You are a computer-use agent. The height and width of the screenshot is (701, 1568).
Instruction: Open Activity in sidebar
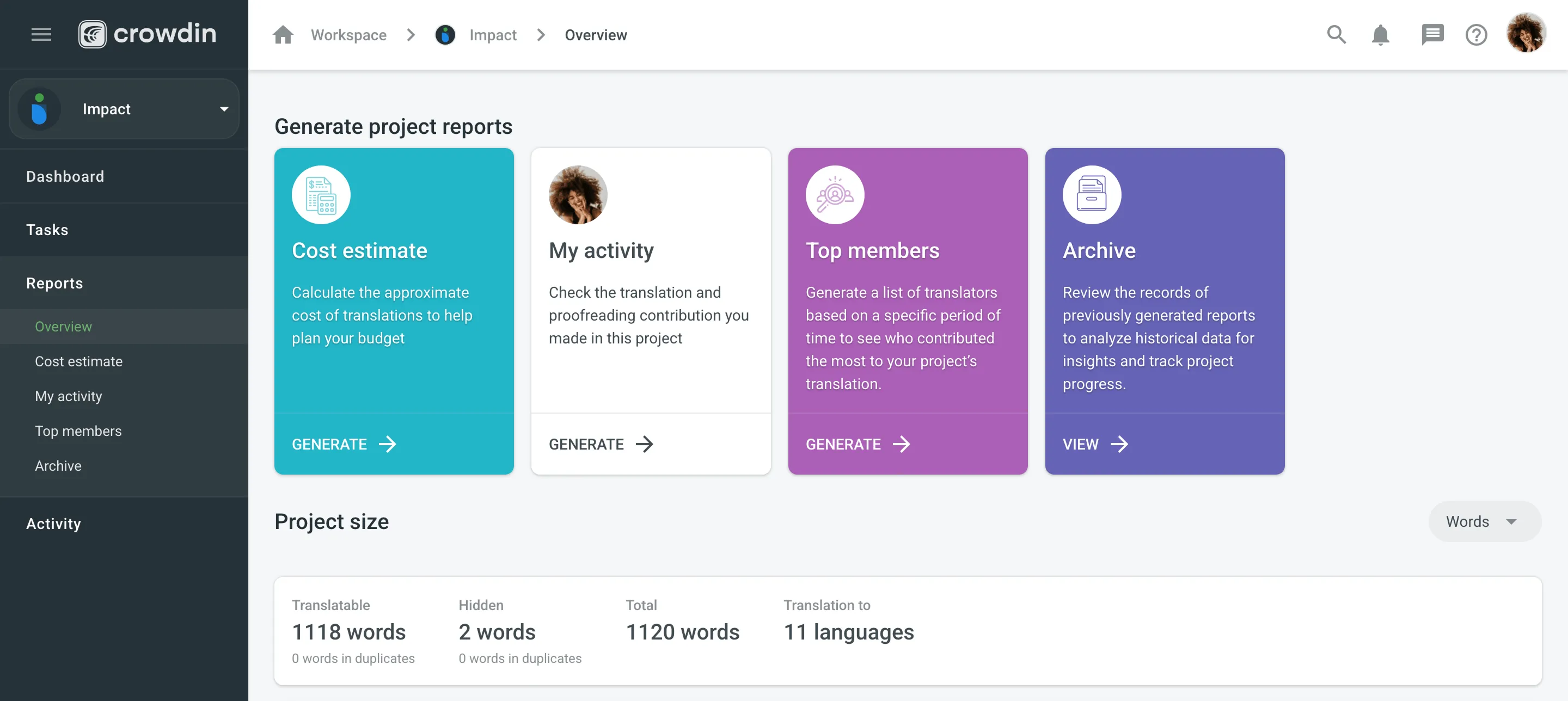[x=124, y=524]
